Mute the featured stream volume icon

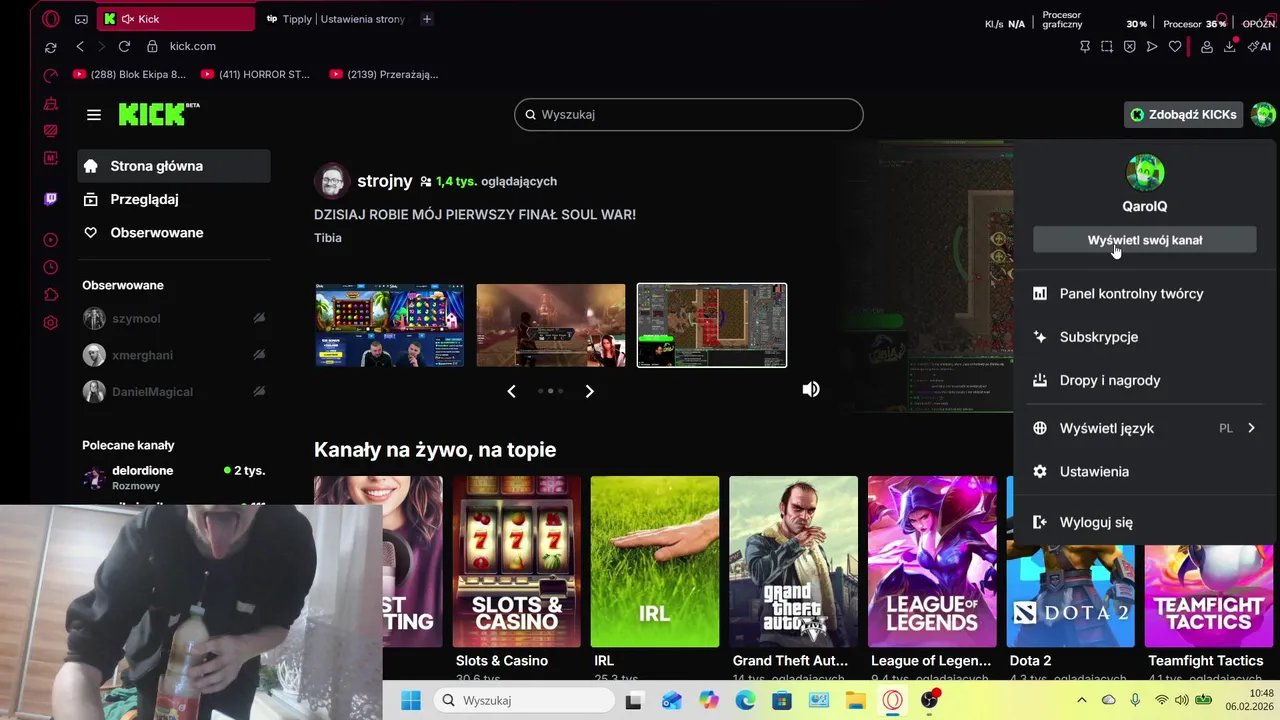(811, 389)
